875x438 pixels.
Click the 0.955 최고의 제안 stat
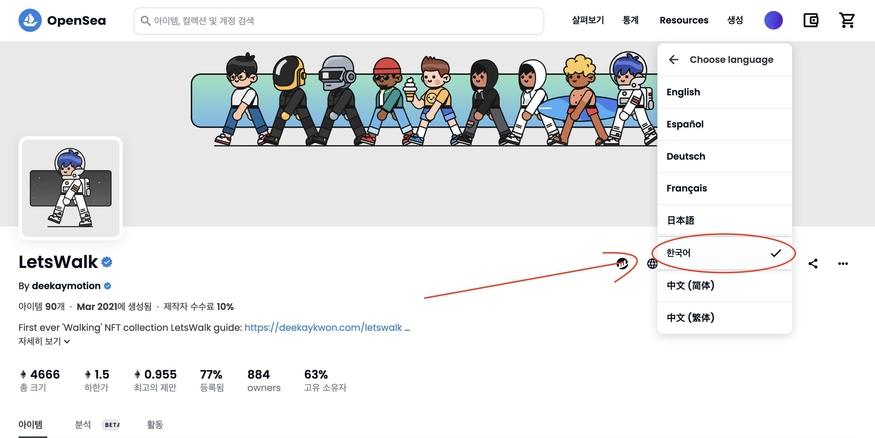point(155,380)
